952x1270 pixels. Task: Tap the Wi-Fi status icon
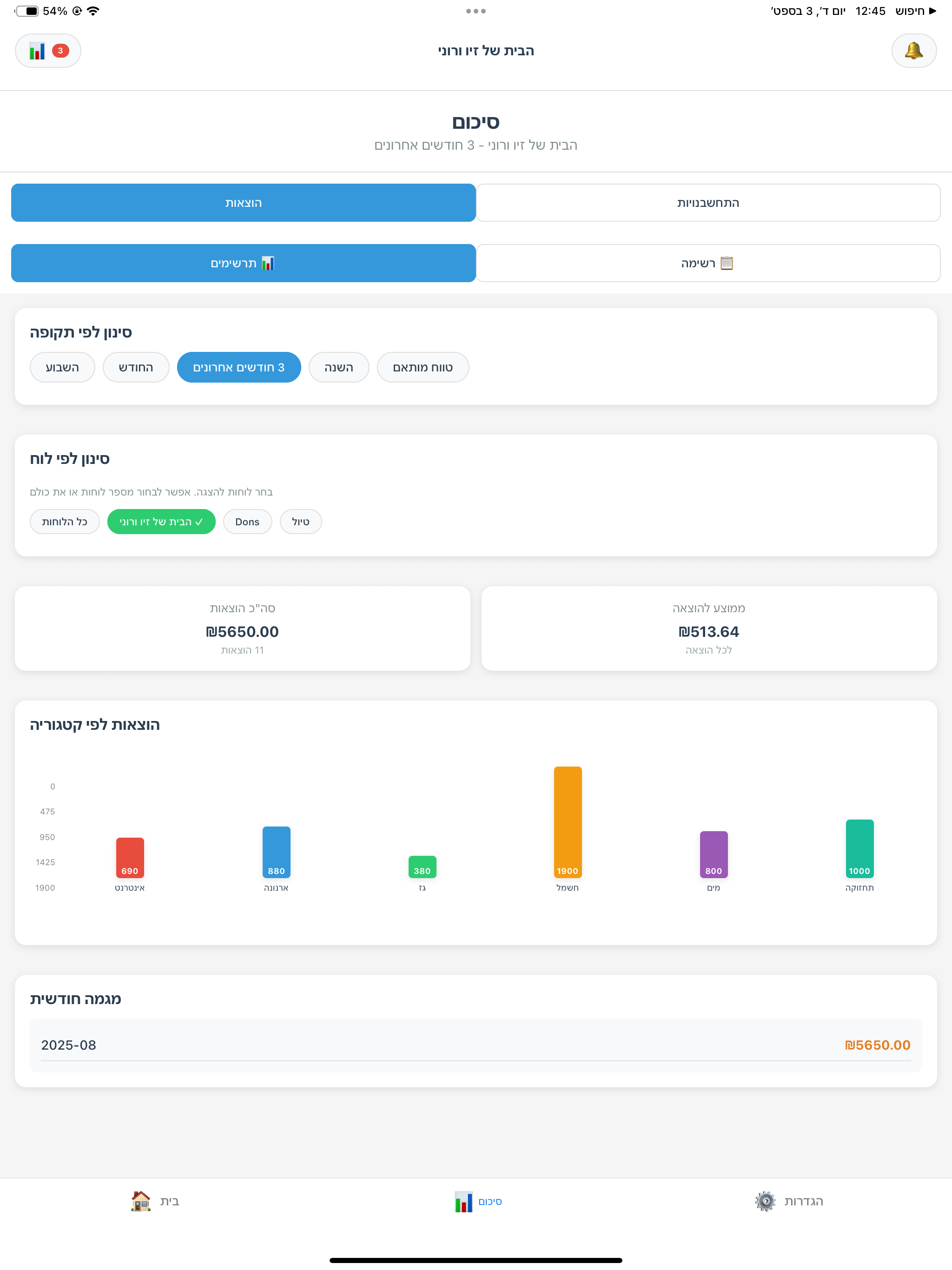[93, 11]
